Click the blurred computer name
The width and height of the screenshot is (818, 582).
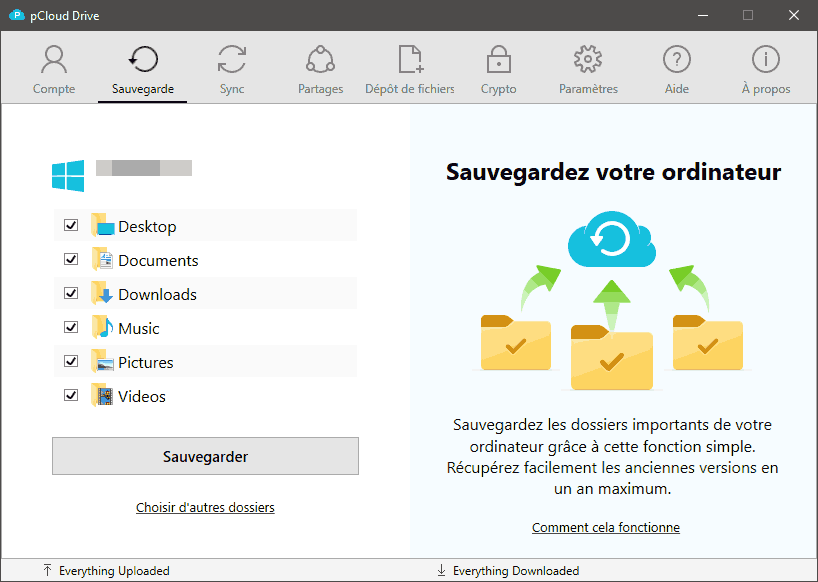pyautogui.click(x=144, y=168)
